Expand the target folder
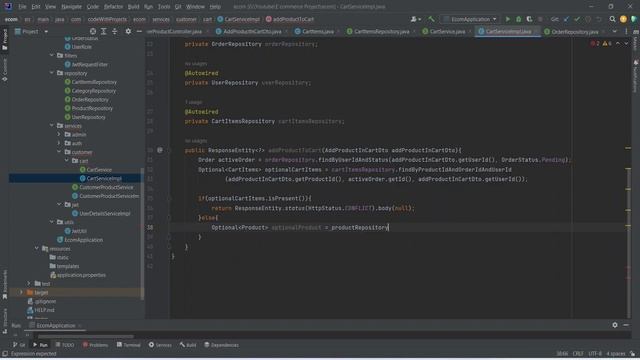 pos(21,292)
